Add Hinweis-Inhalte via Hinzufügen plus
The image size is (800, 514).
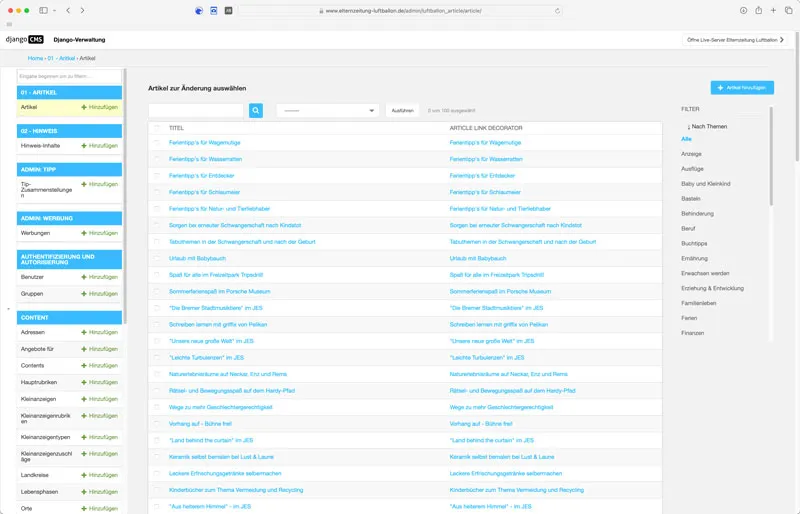99,145
